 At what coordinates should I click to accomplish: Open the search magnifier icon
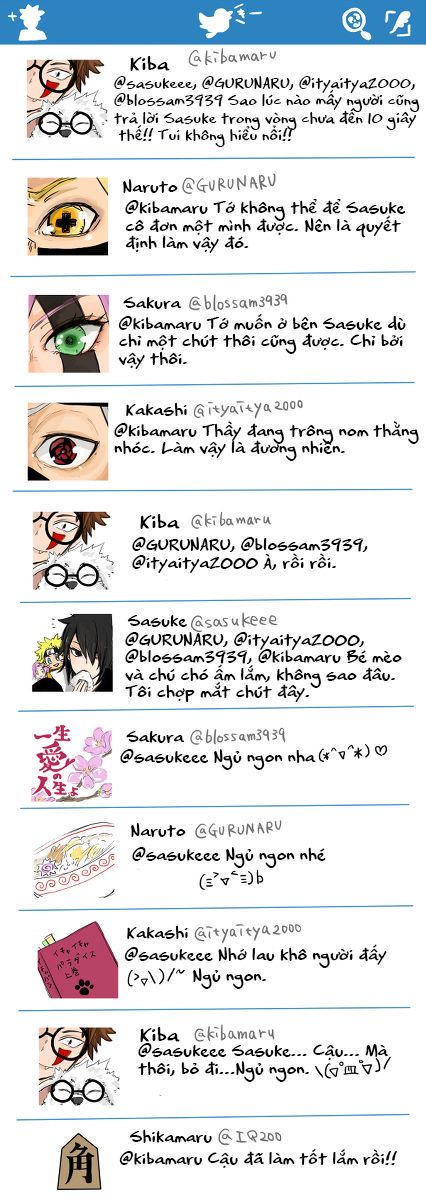(x=356, y=22)
